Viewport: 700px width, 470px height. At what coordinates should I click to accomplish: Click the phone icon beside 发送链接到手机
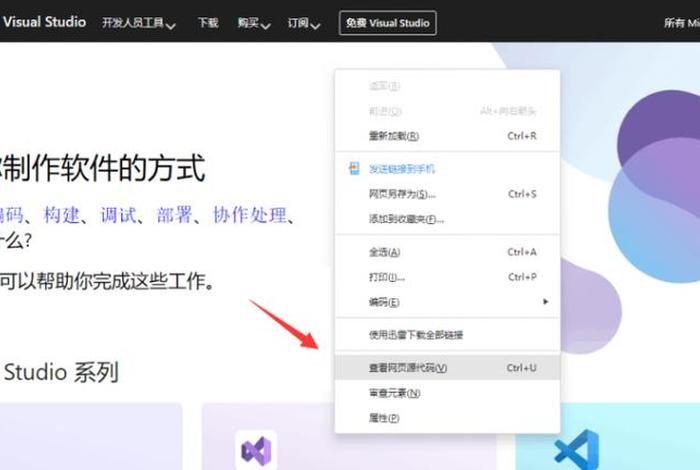click(x=354, y=168)
